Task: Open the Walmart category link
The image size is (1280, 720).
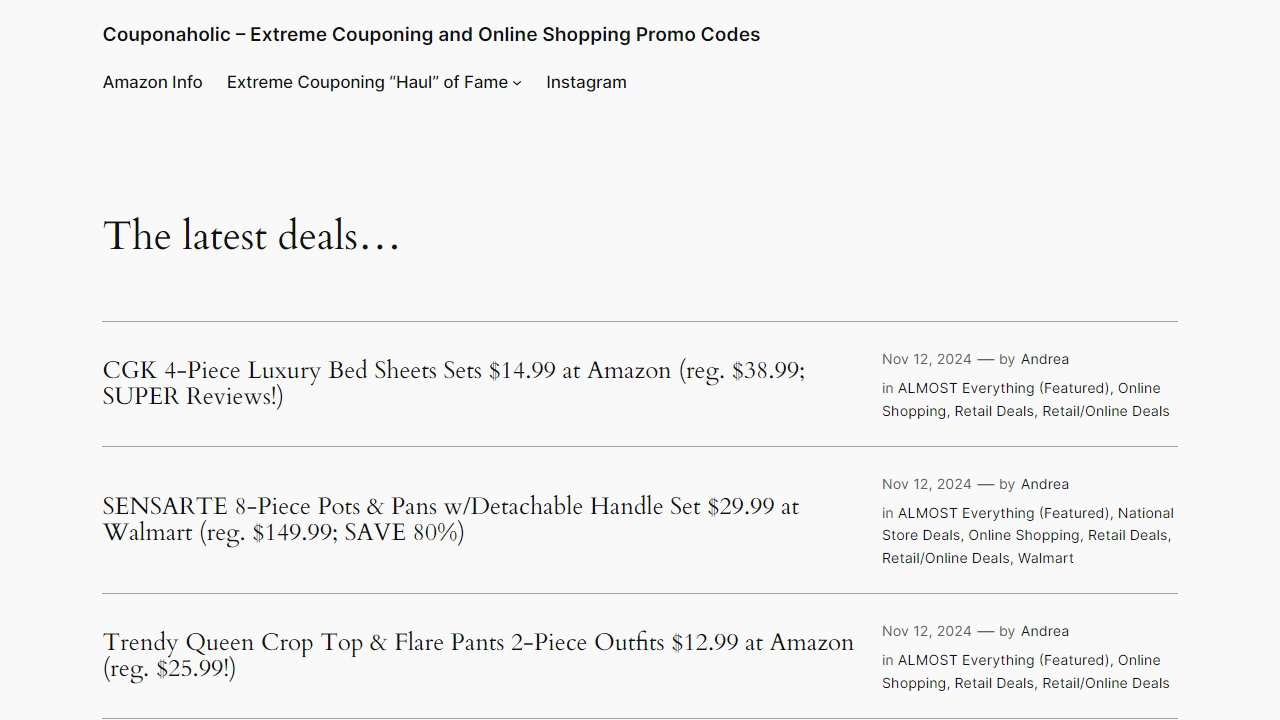Action: (1045, 558)
